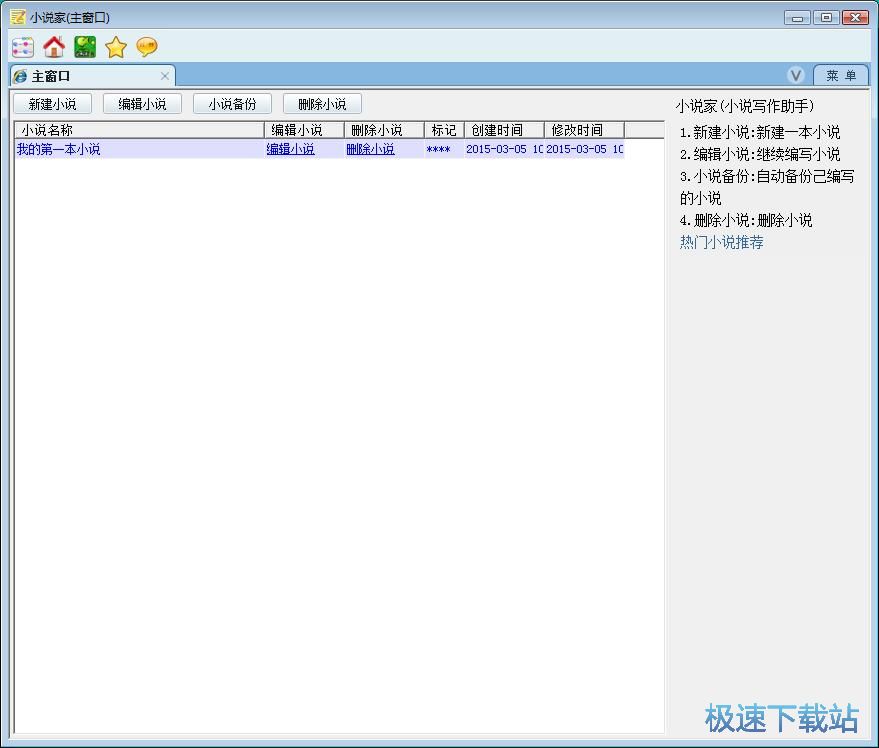Click the 标记 column header
This screenshot has width=879, height=748.
click(445, 130)
